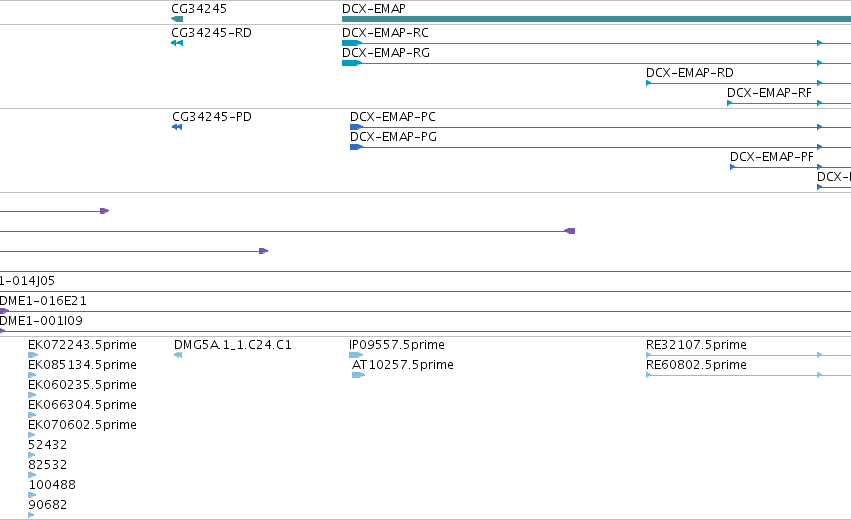Viewport: 851px width, 520px height.
Task: Select the DCX-EMAP gene bar
Action: pos(596,19)
